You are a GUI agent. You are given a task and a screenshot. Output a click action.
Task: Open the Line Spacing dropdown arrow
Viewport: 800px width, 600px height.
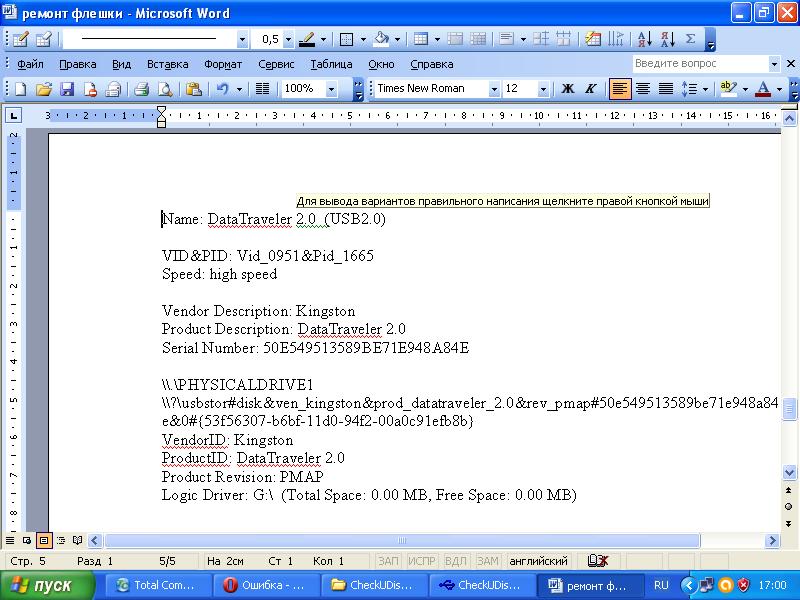pyautogui.click(x=706, y=89)
